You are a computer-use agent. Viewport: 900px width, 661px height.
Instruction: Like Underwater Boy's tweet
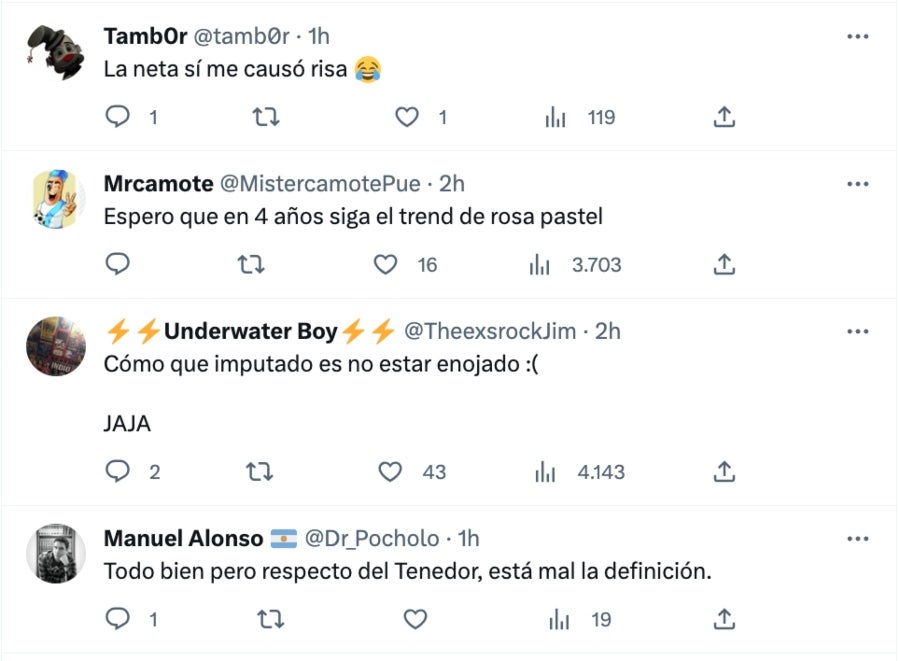pos(389,472)
